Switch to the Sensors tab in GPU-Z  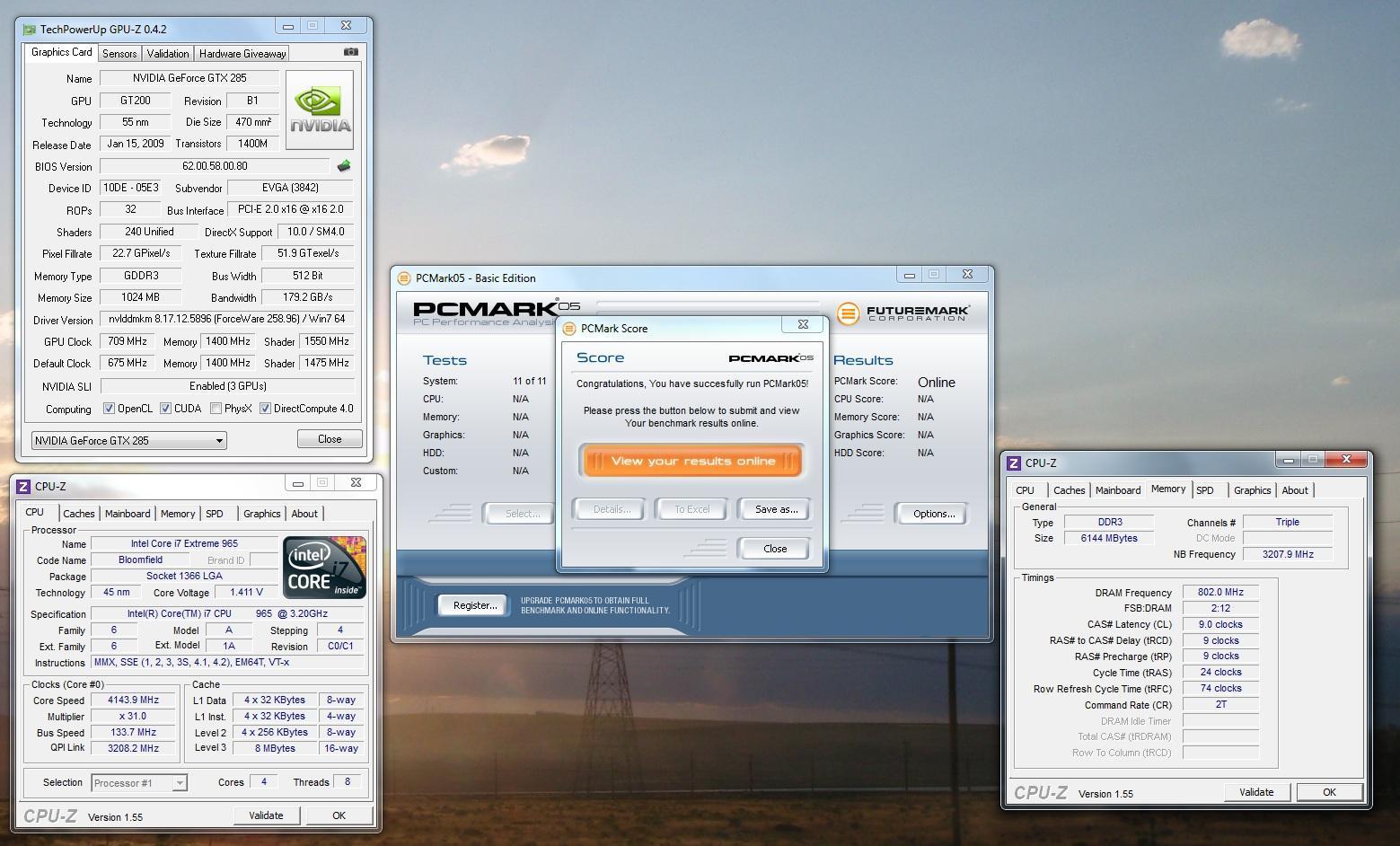pos(119,54)
